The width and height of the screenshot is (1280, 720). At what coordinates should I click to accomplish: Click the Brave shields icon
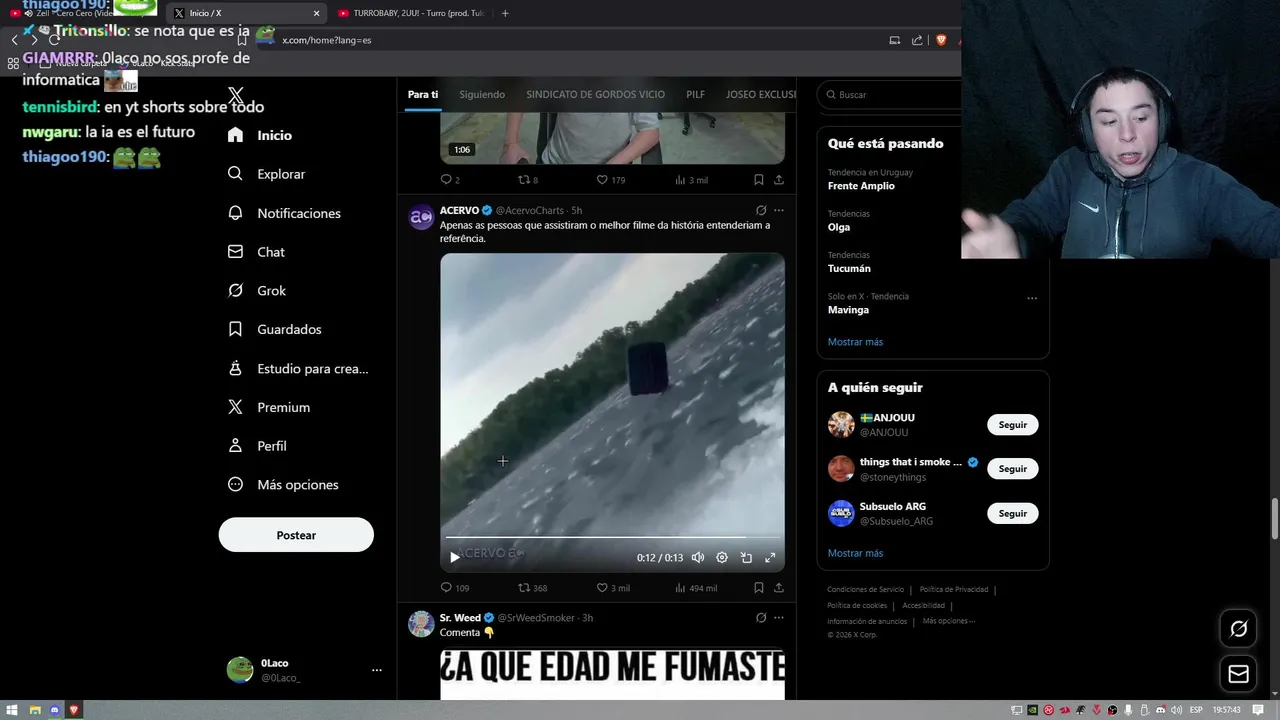[x=941, y=40]
